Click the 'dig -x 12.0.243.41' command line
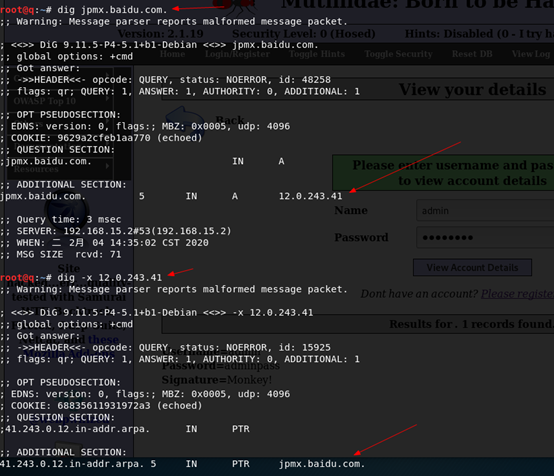This screenshot has width=554, height=476. tap(81, 278)
